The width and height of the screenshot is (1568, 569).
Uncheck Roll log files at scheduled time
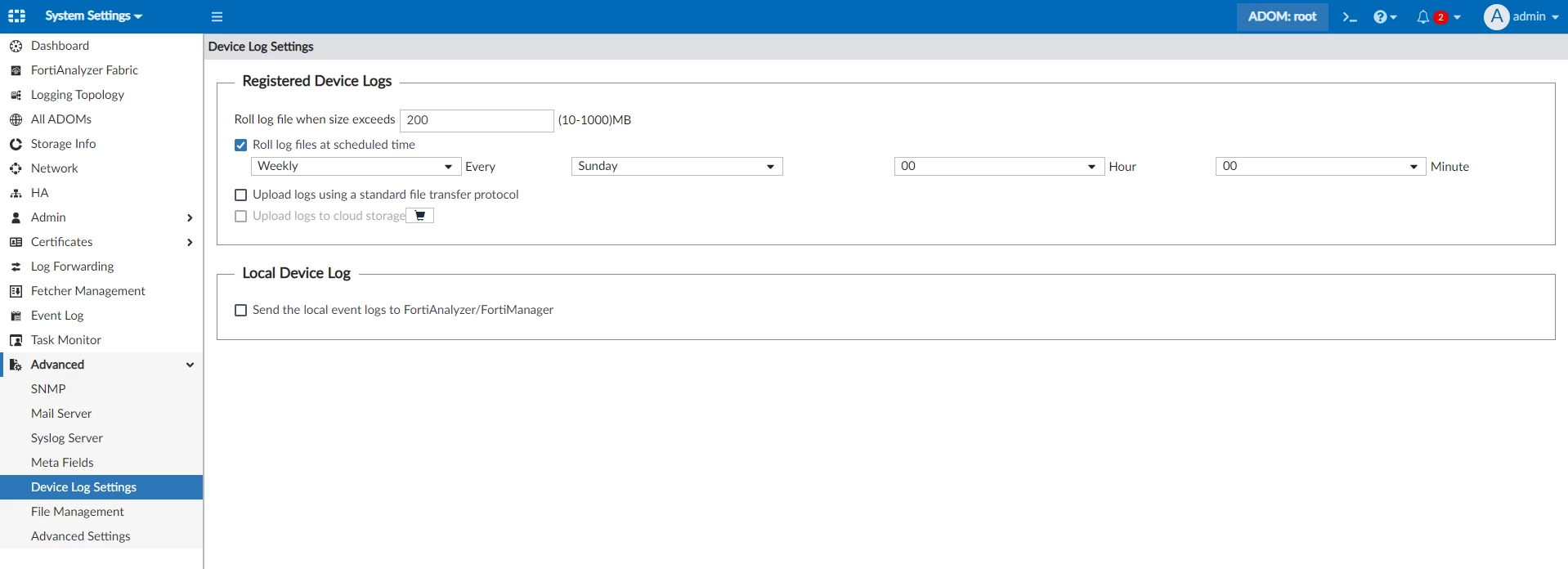point(240,145)
